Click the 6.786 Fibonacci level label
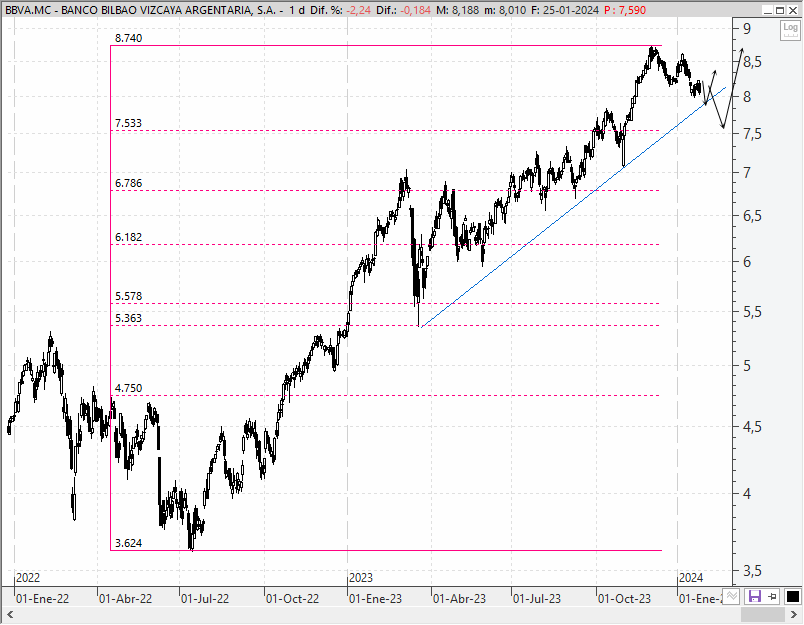This screenshot has height=625, width=804. tap(128, 184)
